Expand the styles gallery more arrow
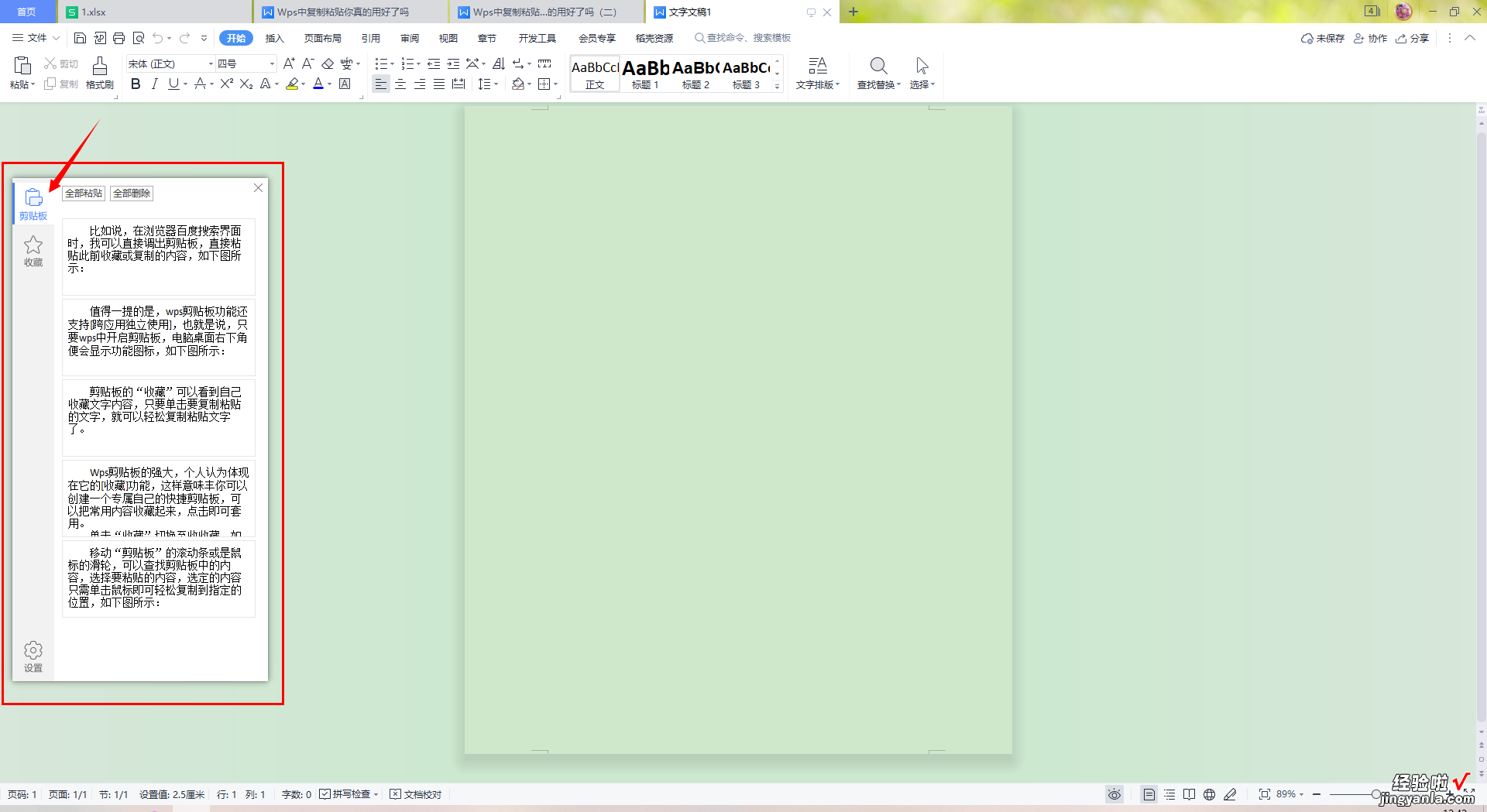The image size is (1487, 812). pos(777,86)
